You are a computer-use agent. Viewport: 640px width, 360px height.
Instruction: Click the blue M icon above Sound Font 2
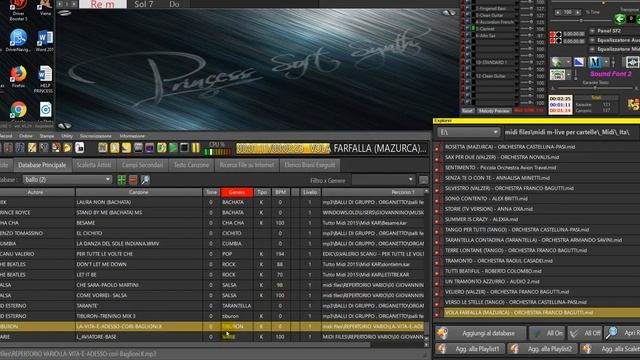595,62
